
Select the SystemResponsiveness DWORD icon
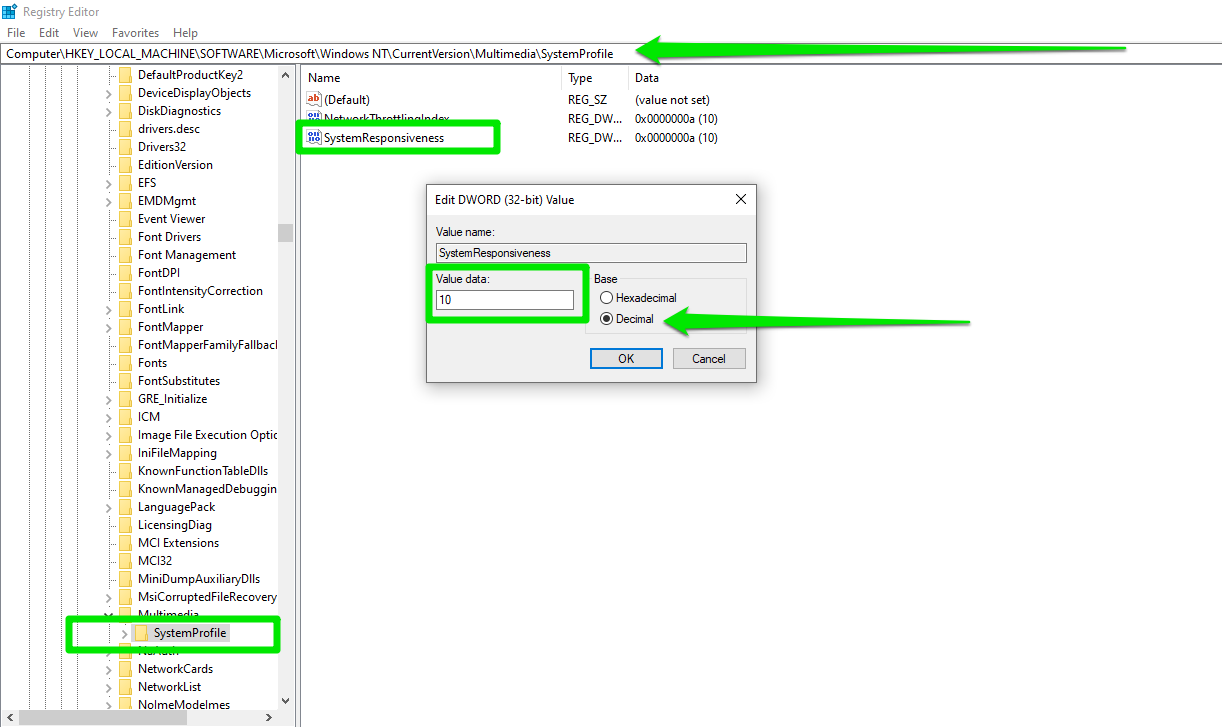[x=314, y=137]
